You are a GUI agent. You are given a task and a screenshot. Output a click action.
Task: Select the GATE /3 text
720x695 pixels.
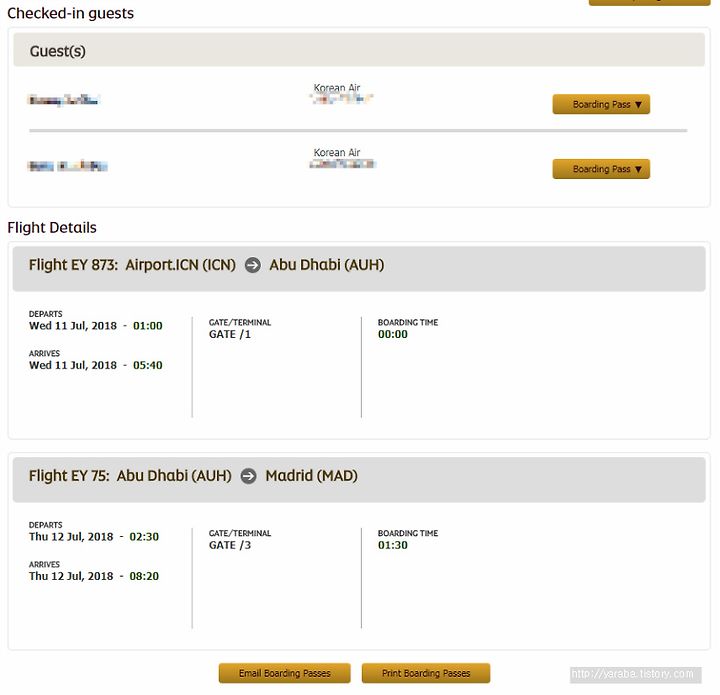[230, 545]
